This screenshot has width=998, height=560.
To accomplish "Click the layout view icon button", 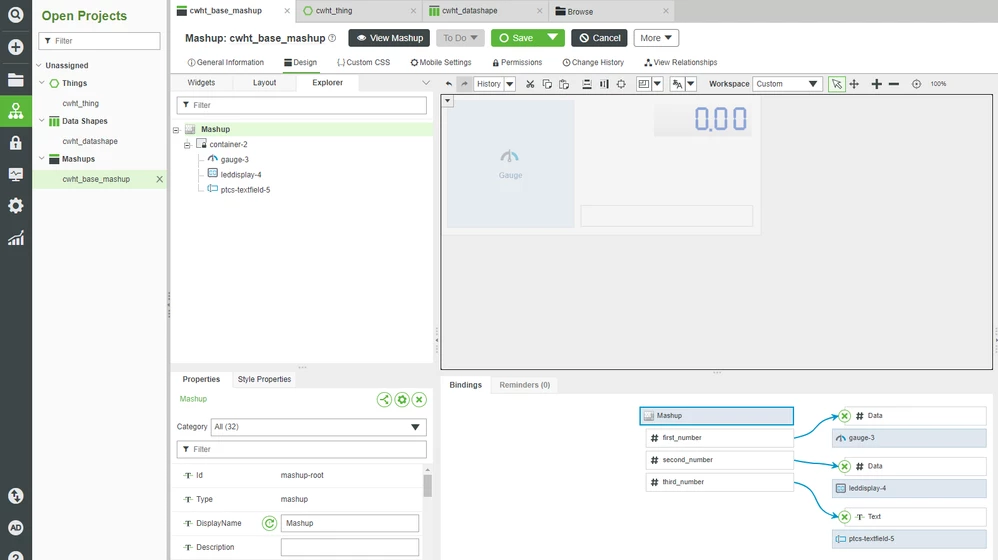I will [x=644, y=84].
